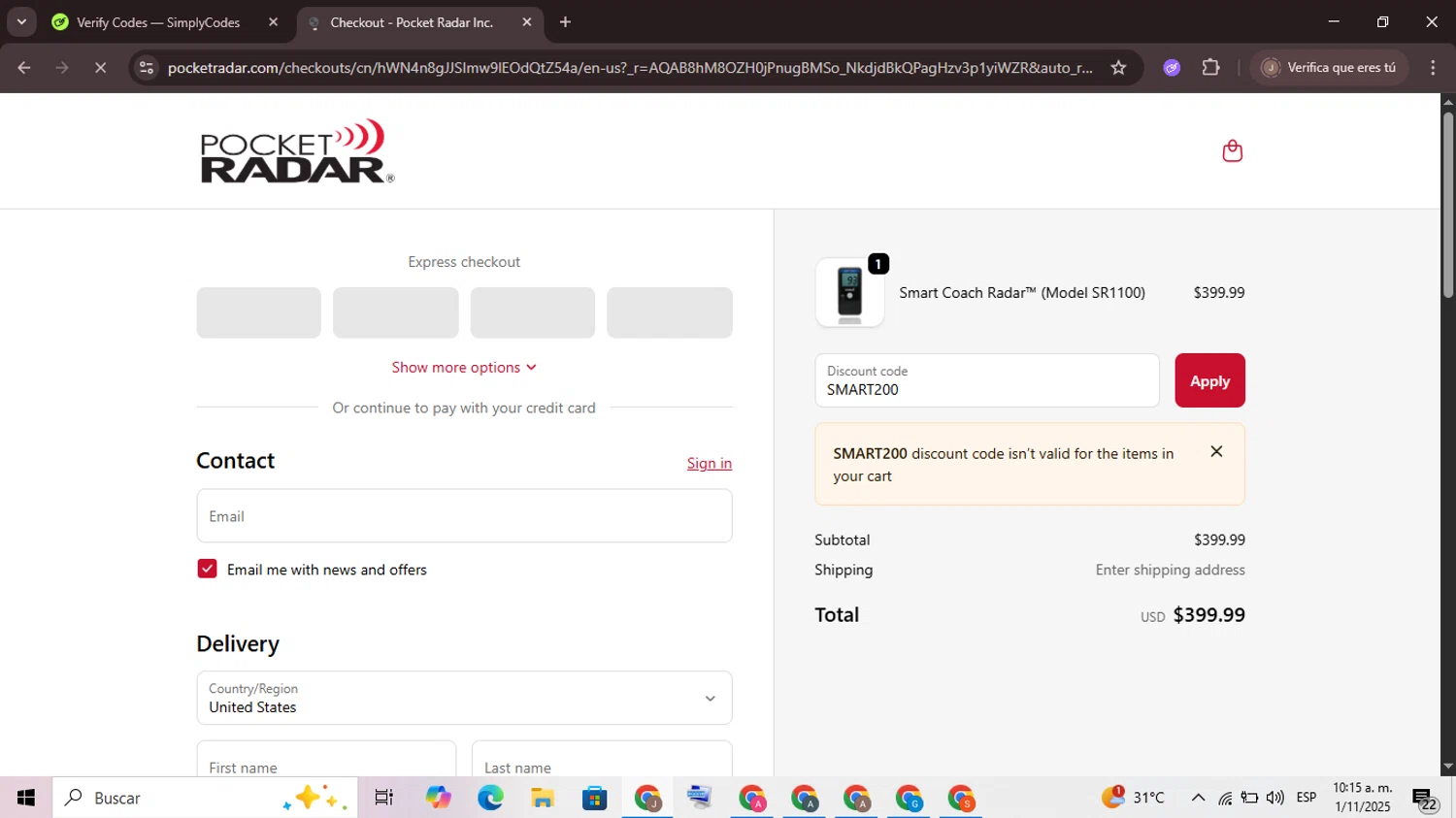Click the Sign in link
This screenshot has width=1456, height=818.
pos(710,463)
